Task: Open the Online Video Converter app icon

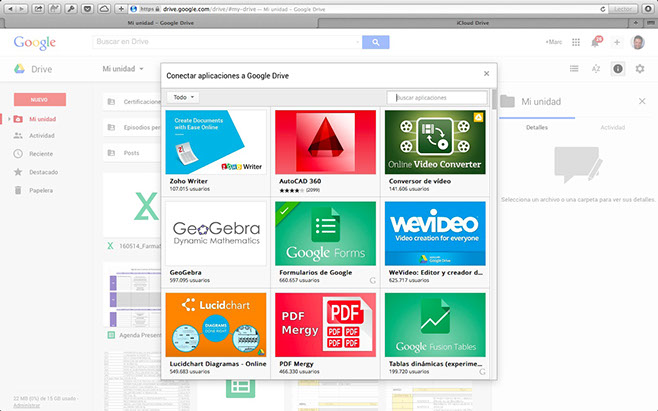Action: click(435, 142)
